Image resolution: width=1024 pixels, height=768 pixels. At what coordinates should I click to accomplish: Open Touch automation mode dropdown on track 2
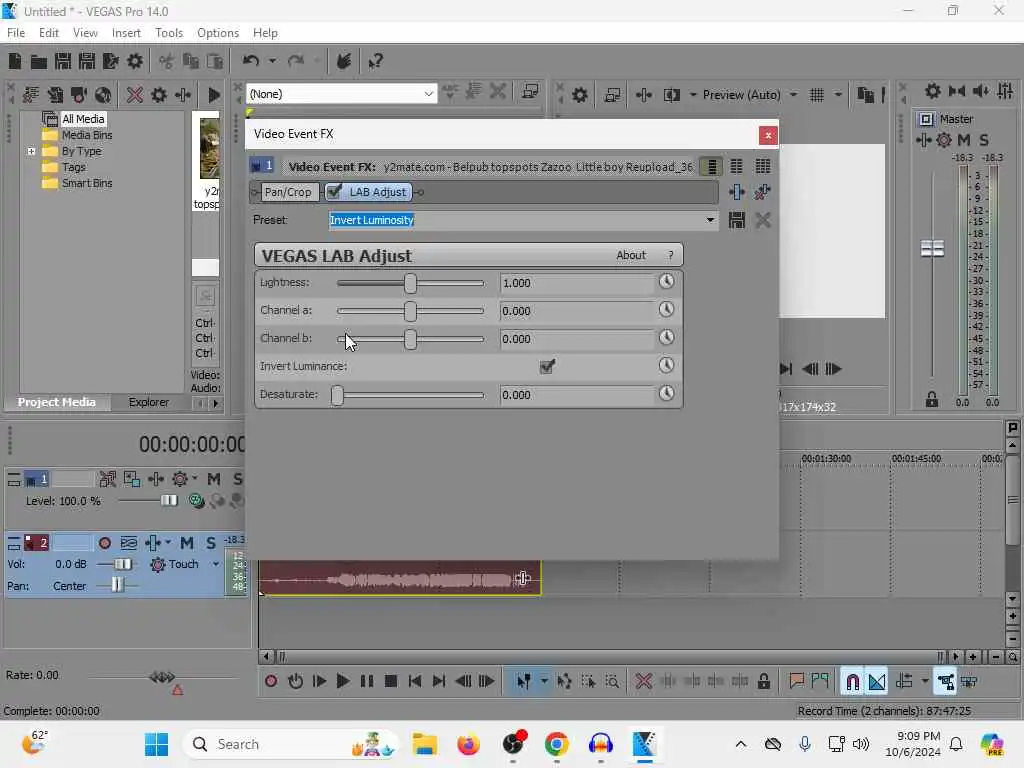(216, 564)
